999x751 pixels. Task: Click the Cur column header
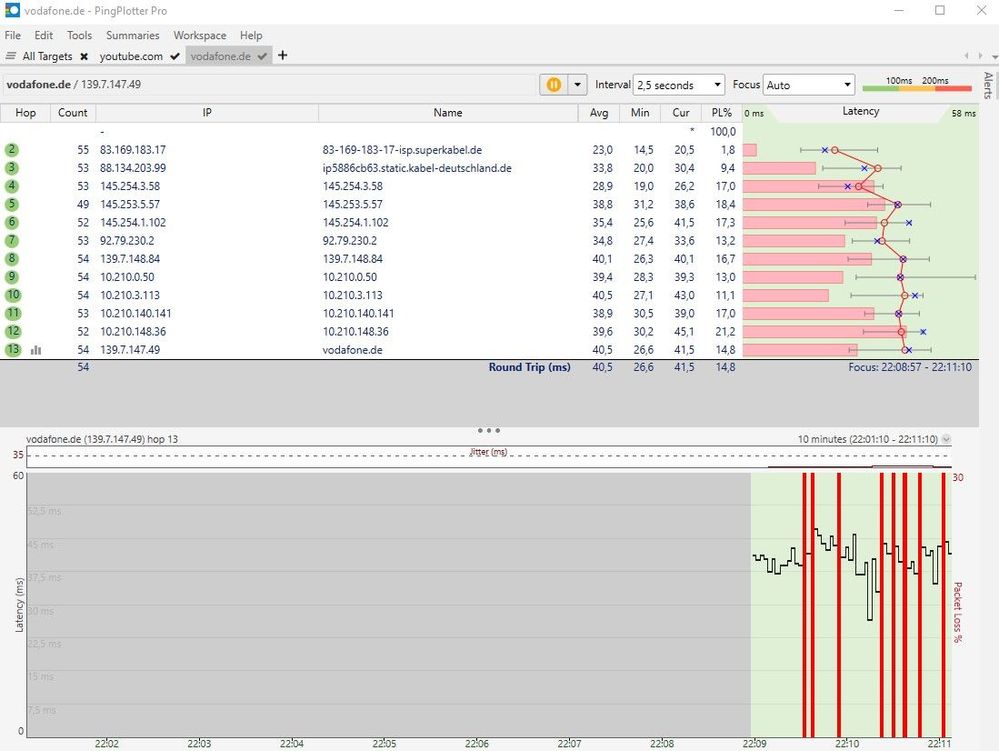pyautogui.click(x=681, y=113)
